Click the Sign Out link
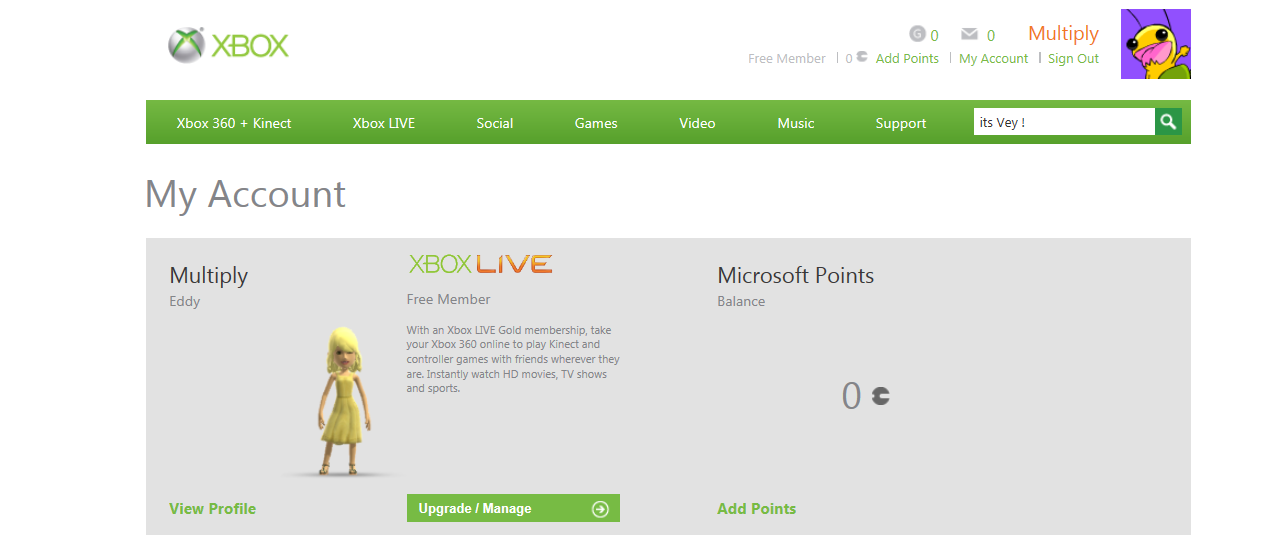 [1073, 58]
